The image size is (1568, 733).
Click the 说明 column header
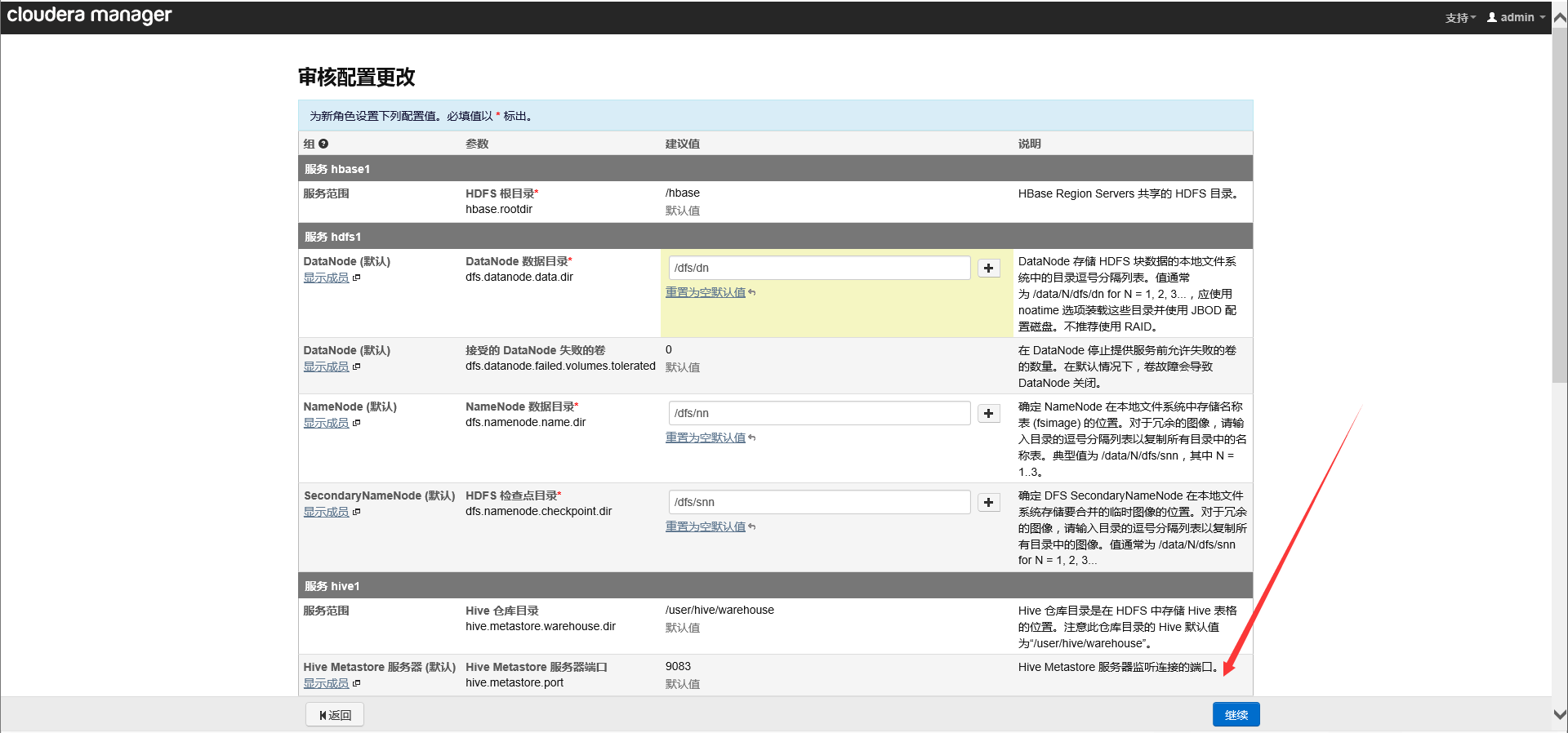tap(1030, 144)
